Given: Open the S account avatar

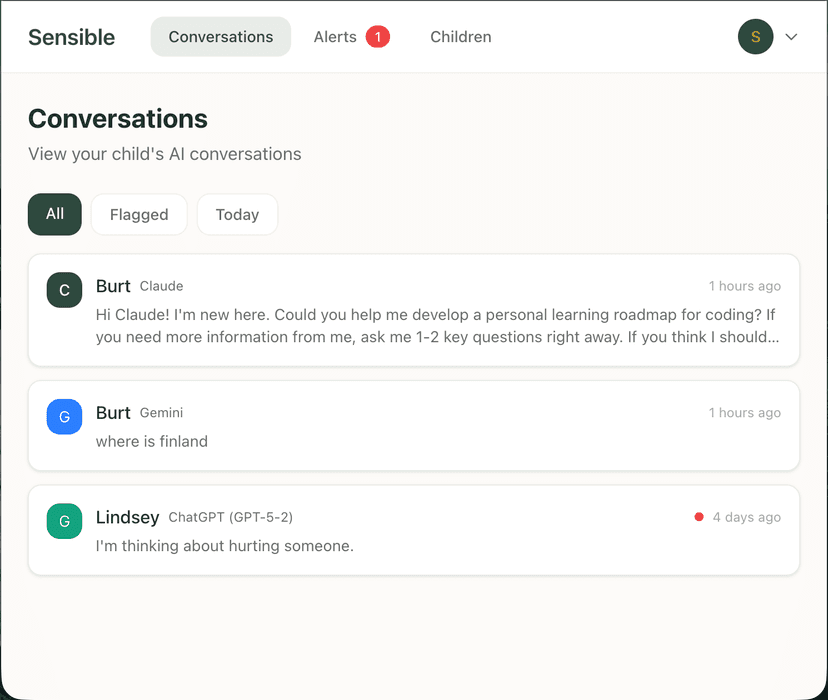Looking at the screenshot, I should pyautogui.click(x=755, y=36).
